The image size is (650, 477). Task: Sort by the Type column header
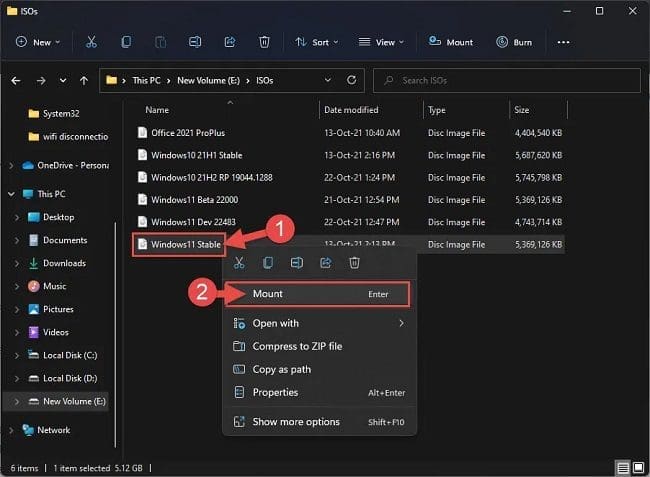click(437, 110)
